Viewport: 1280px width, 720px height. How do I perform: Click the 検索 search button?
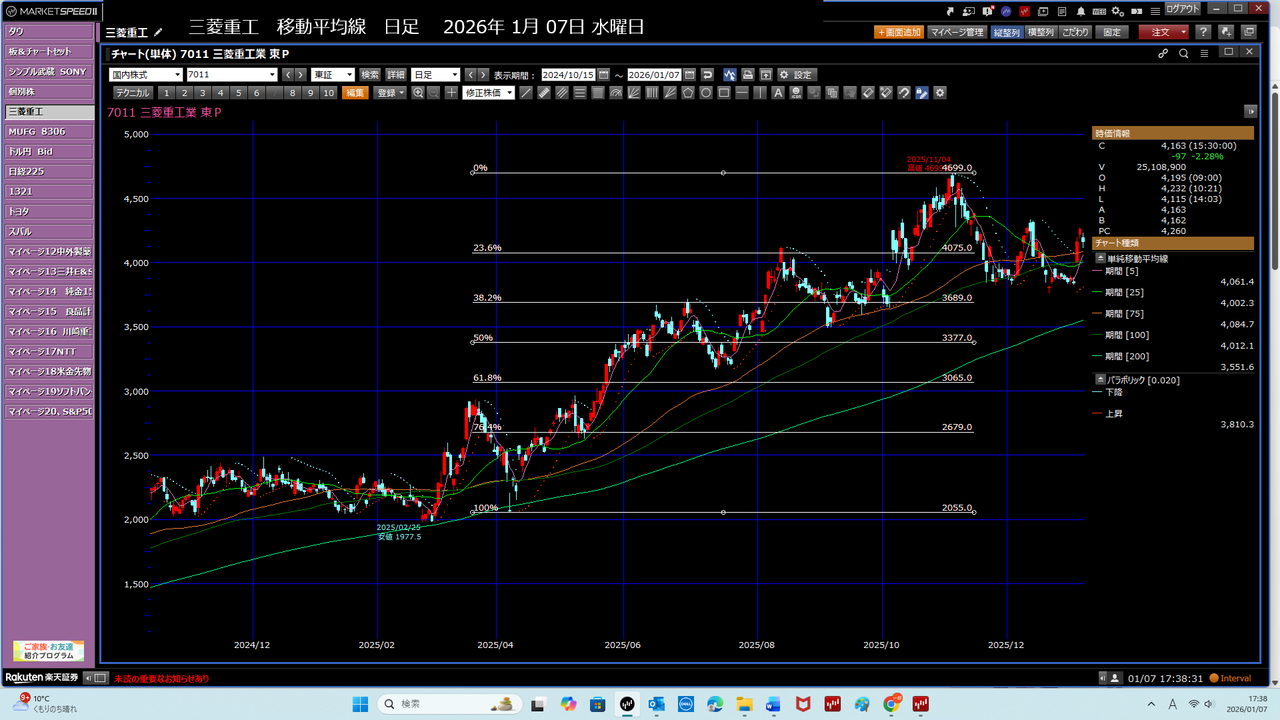[x=370, y=75]
